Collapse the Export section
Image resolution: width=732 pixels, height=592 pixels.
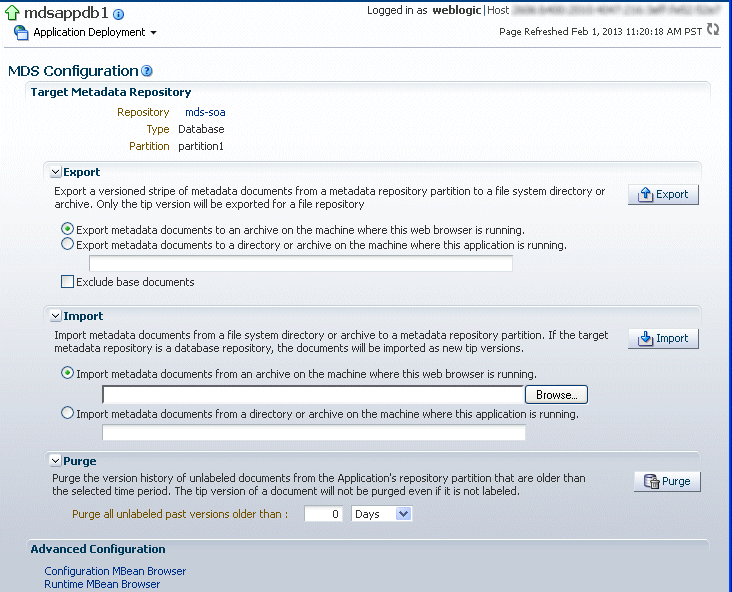[56, 172]
